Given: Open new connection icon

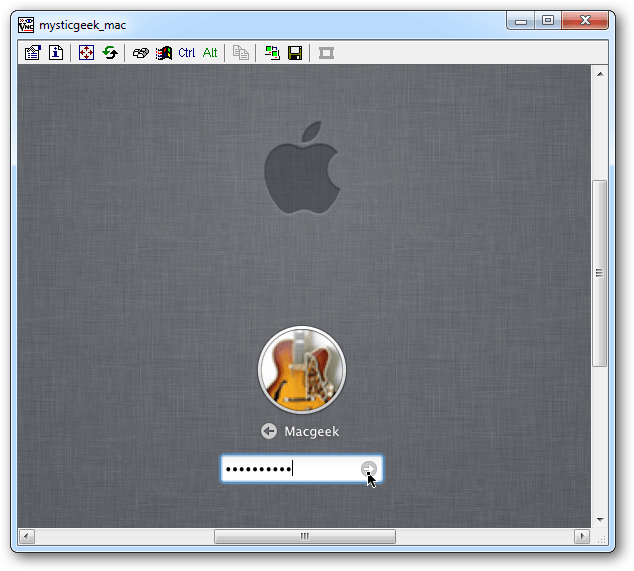Looking at the screenshot, I should click(x=272, y=53).
